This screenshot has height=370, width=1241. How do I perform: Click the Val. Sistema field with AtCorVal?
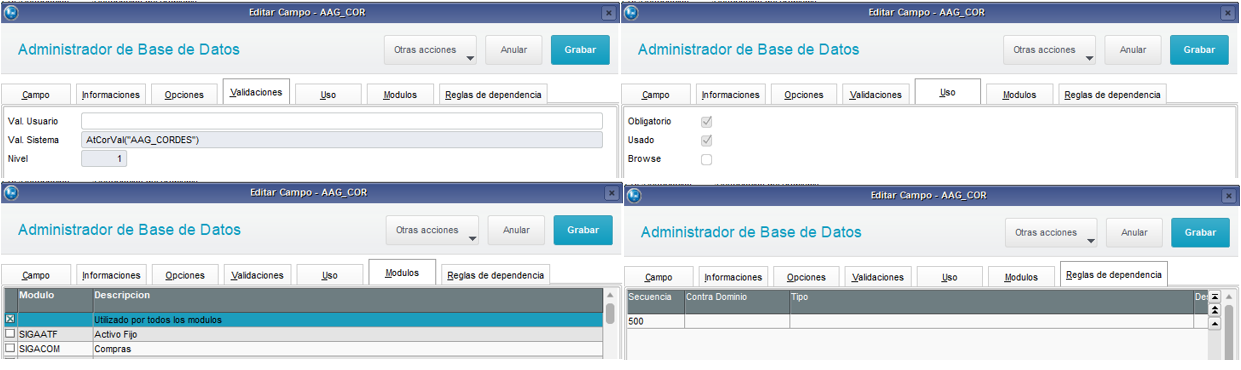[x=342, y=140]
